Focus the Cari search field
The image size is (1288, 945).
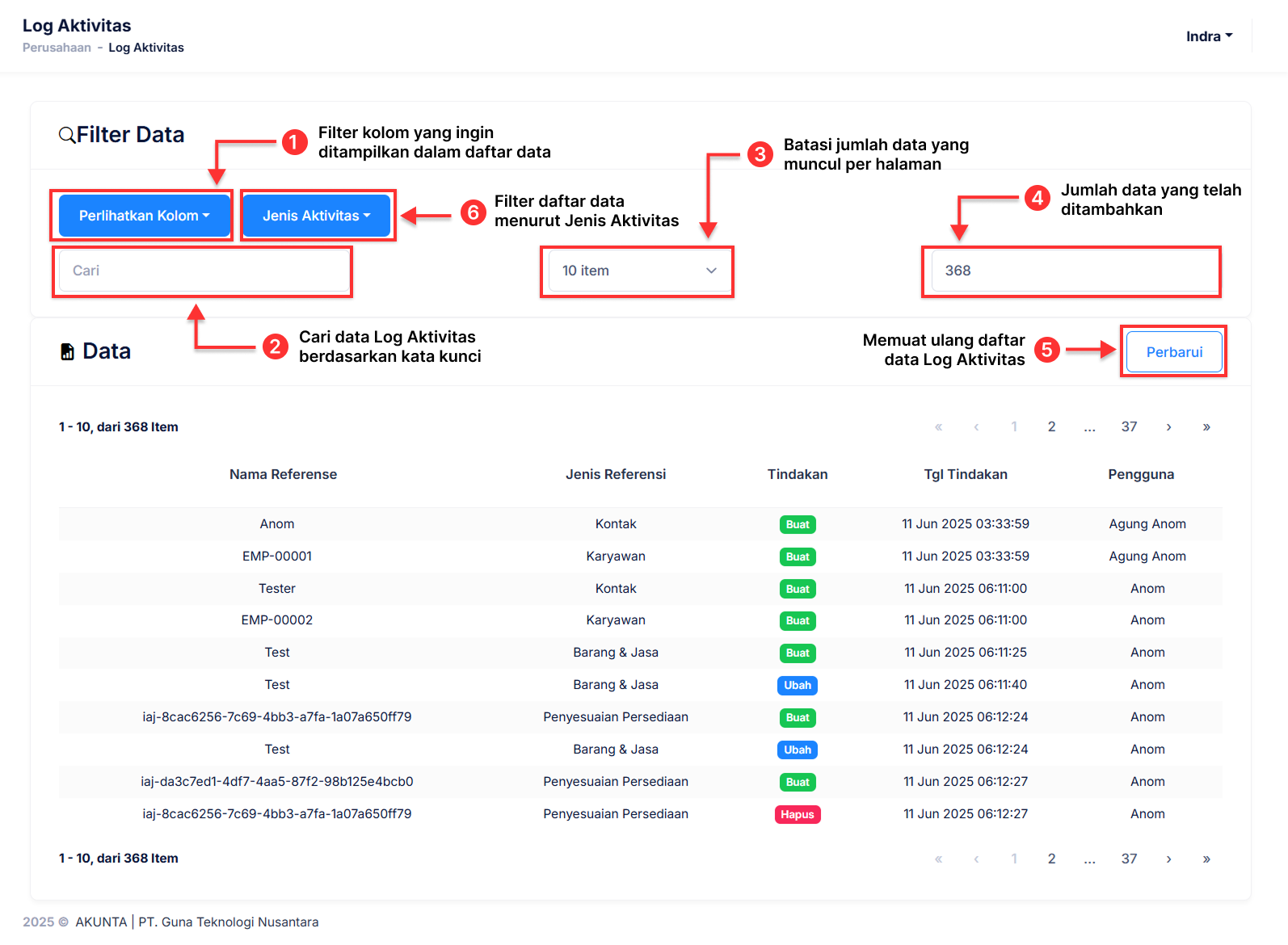(x=203, y=271)
